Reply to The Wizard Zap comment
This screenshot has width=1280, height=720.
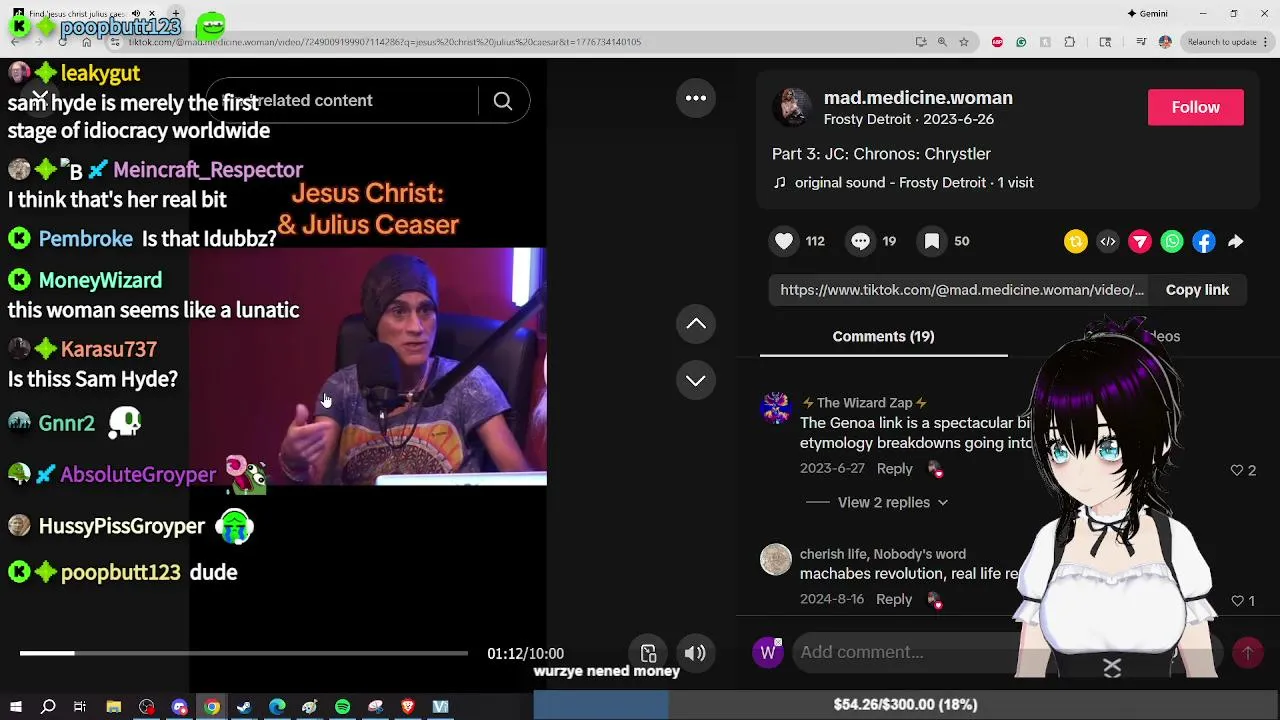[895, 469]
